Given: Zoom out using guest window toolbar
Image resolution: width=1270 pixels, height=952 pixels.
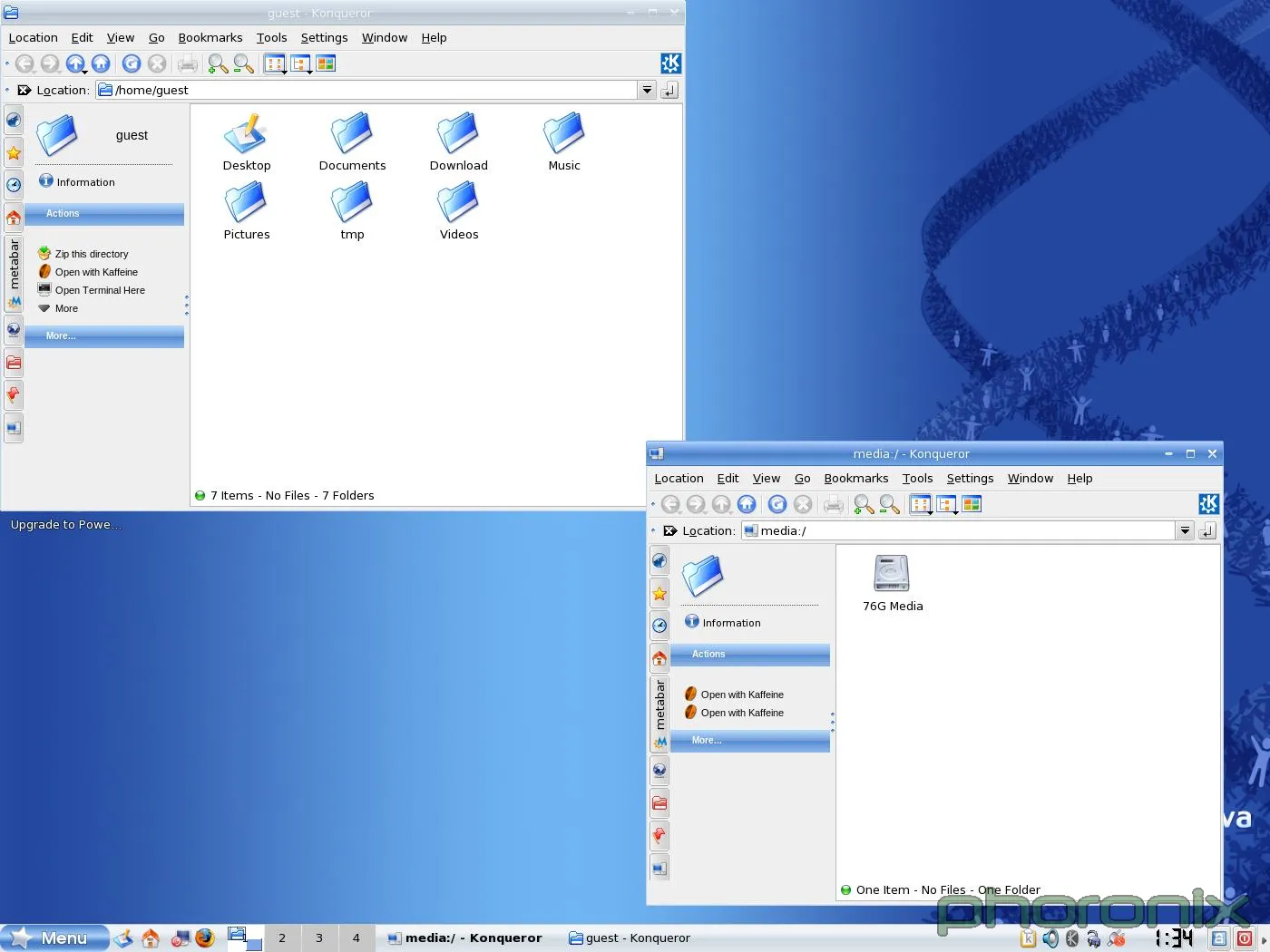Looking at the screenshot, I should 243,63.
